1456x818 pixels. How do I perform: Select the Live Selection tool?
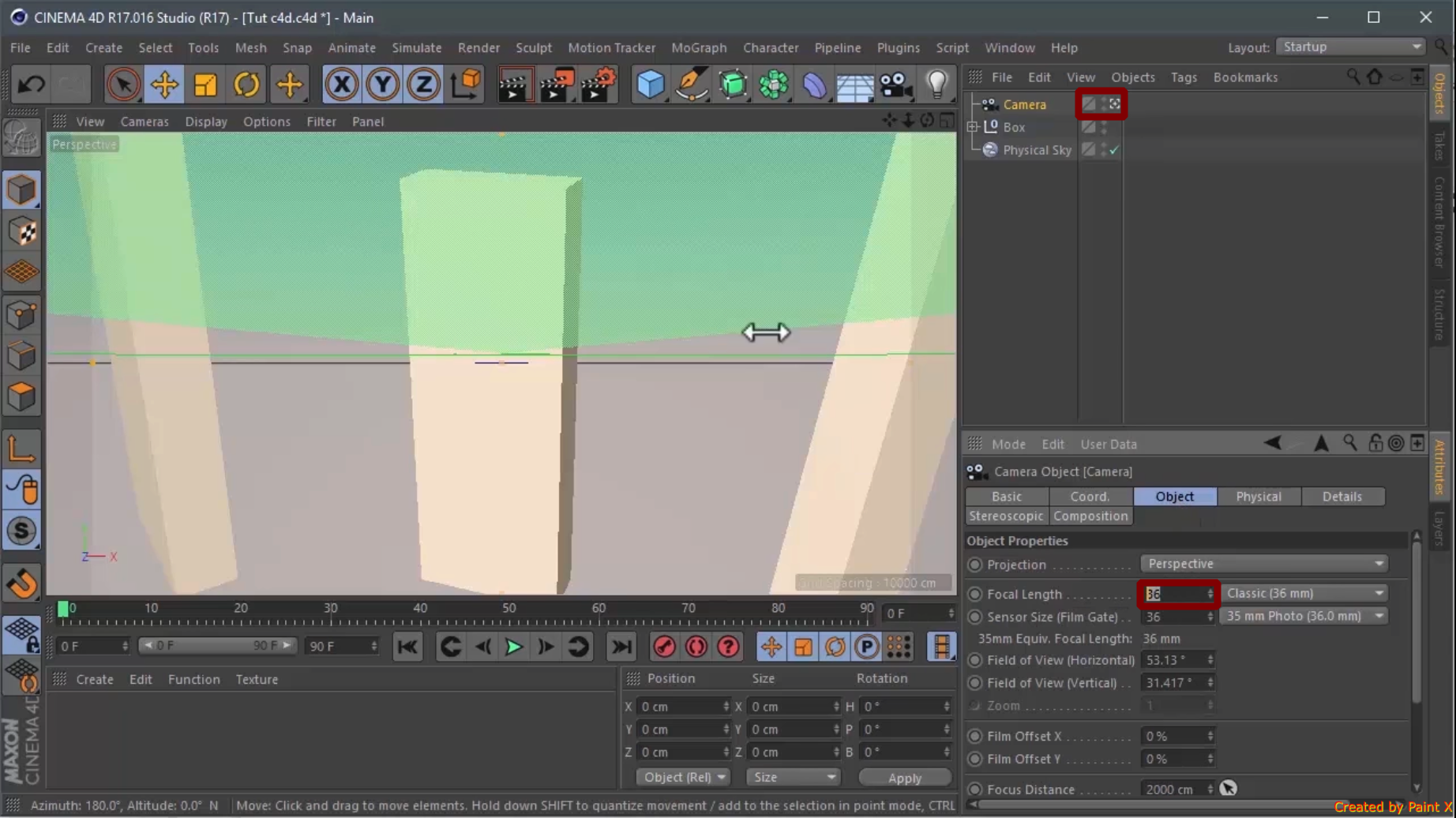[123, 84]
